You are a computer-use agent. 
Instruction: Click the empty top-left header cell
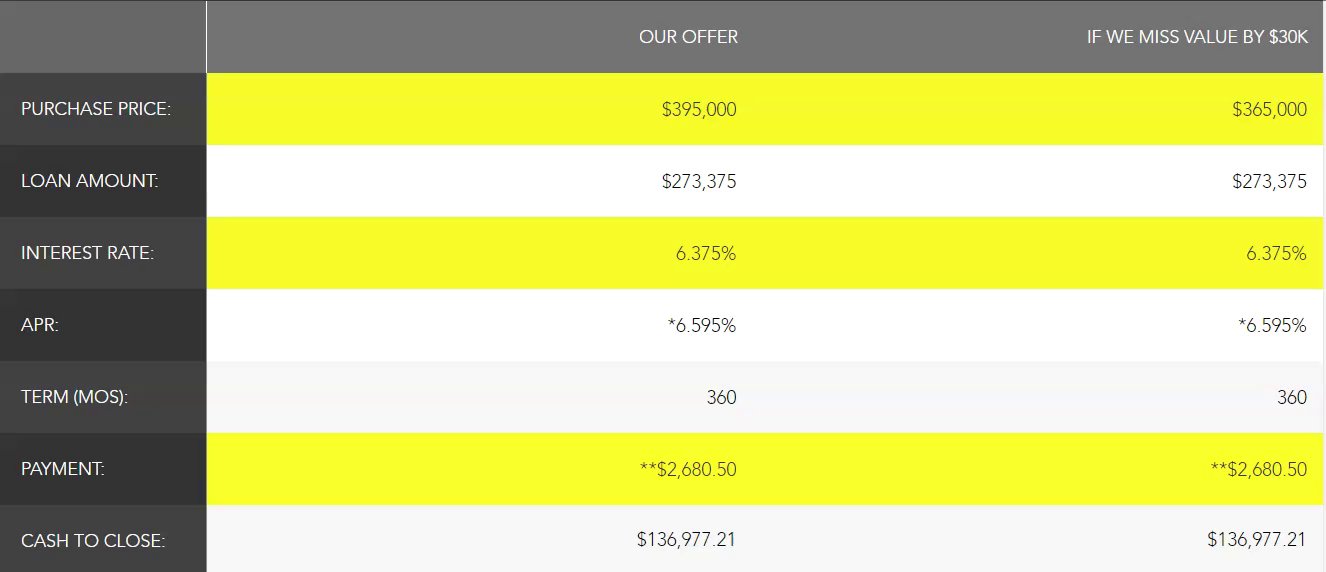point(103,37)
